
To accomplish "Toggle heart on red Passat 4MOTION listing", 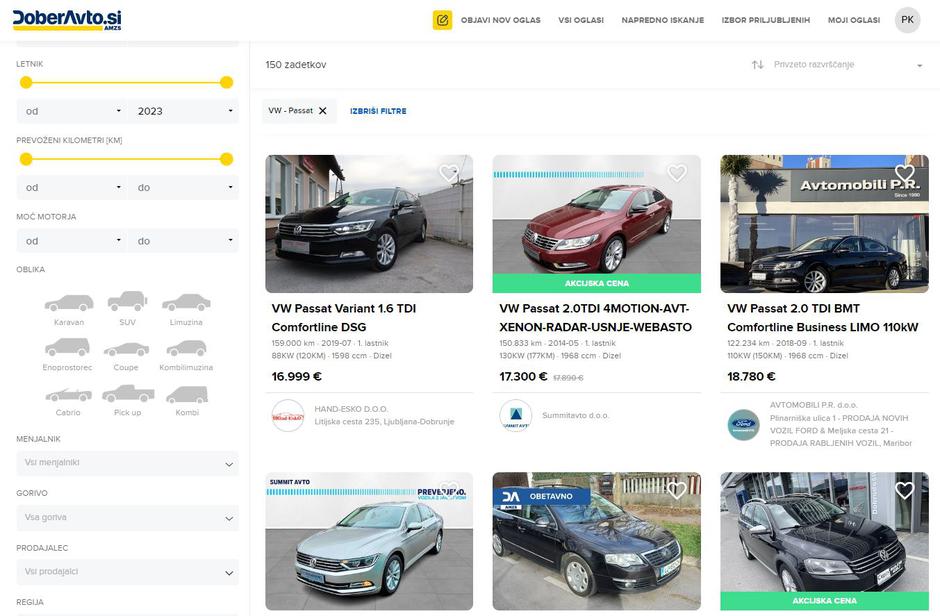I will click(x=677, y=173).
